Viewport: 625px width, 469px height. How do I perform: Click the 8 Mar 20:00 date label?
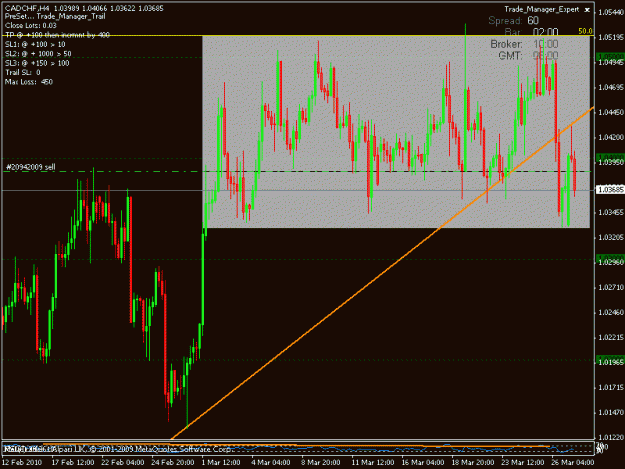[320, 462]
